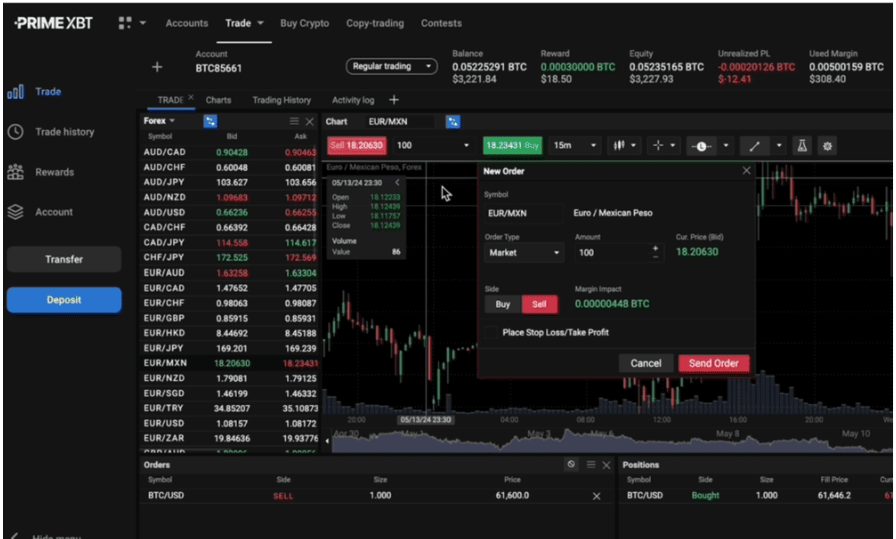Open the Order Type Market dropdown
Viewport: 896px width, 539px height.
coord(523,253)
